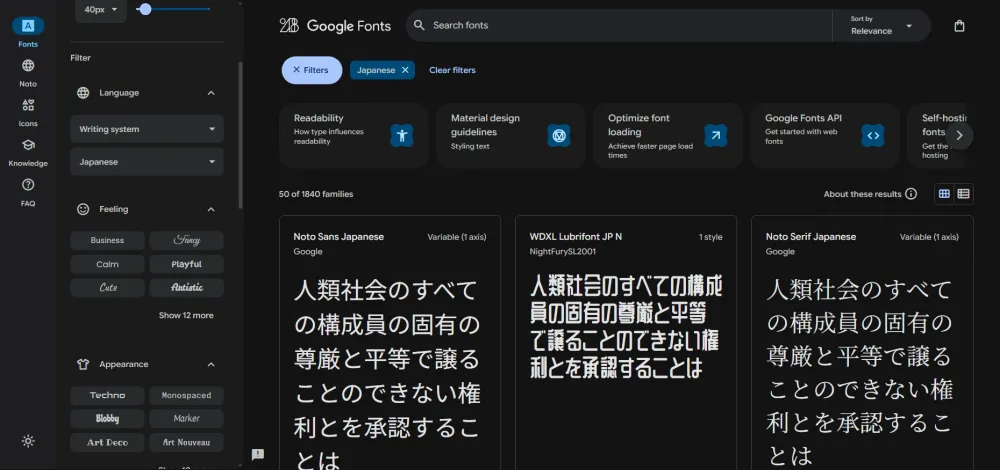
Task: Toggle the Fancy feeling filter
Action: coord(186,240)
